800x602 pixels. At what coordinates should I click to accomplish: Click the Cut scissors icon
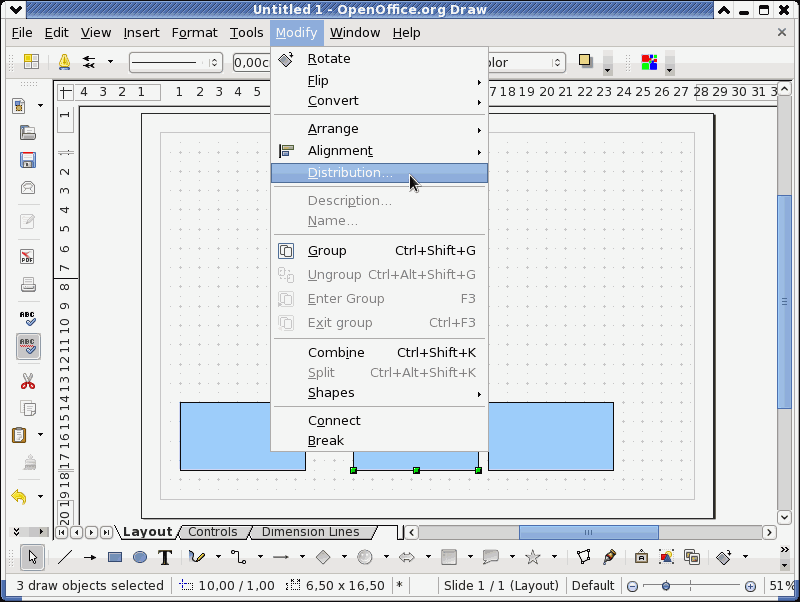(x=28, y=381)
